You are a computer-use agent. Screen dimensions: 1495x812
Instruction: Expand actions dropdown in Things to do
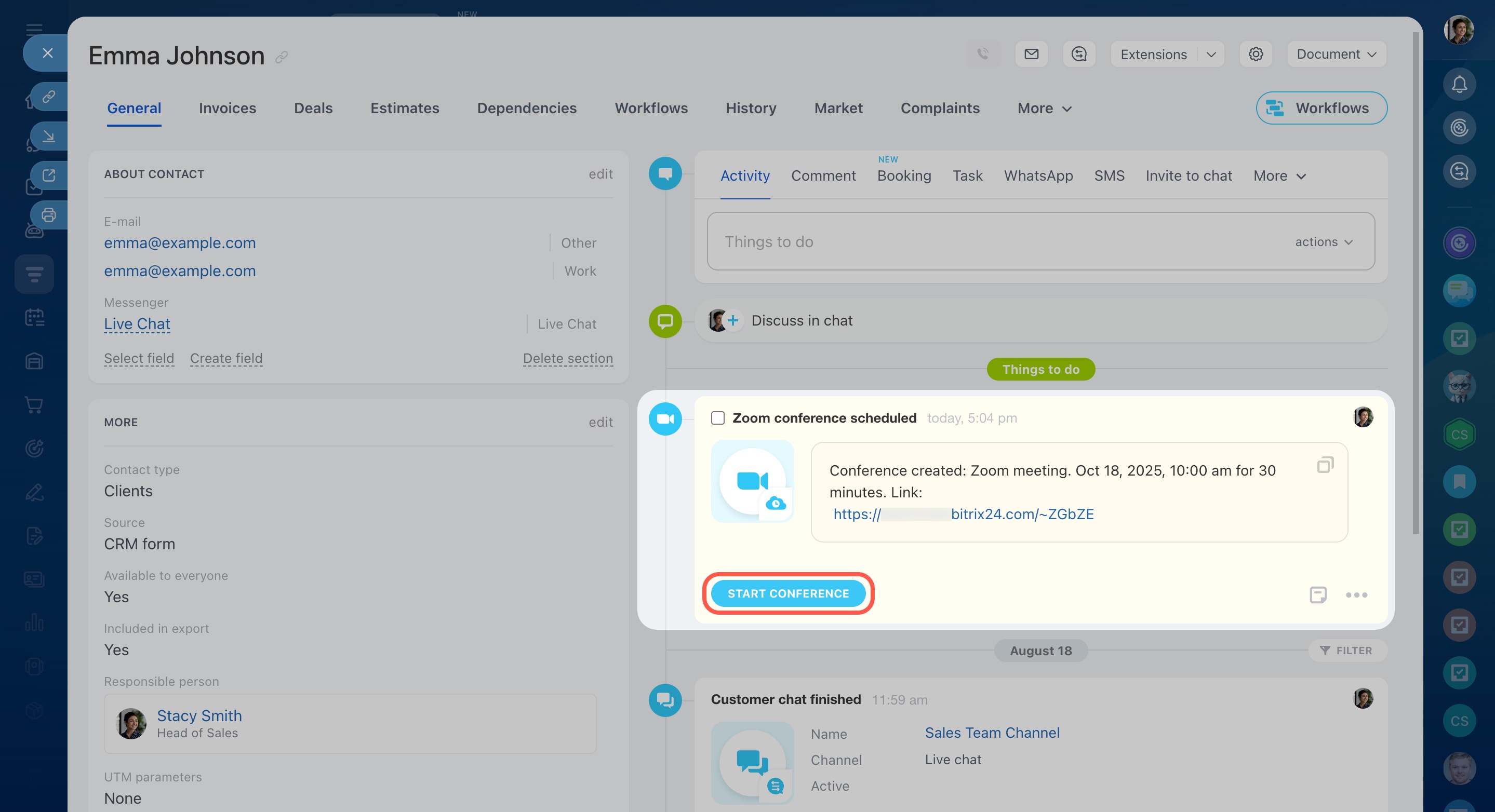(1324, 242)
